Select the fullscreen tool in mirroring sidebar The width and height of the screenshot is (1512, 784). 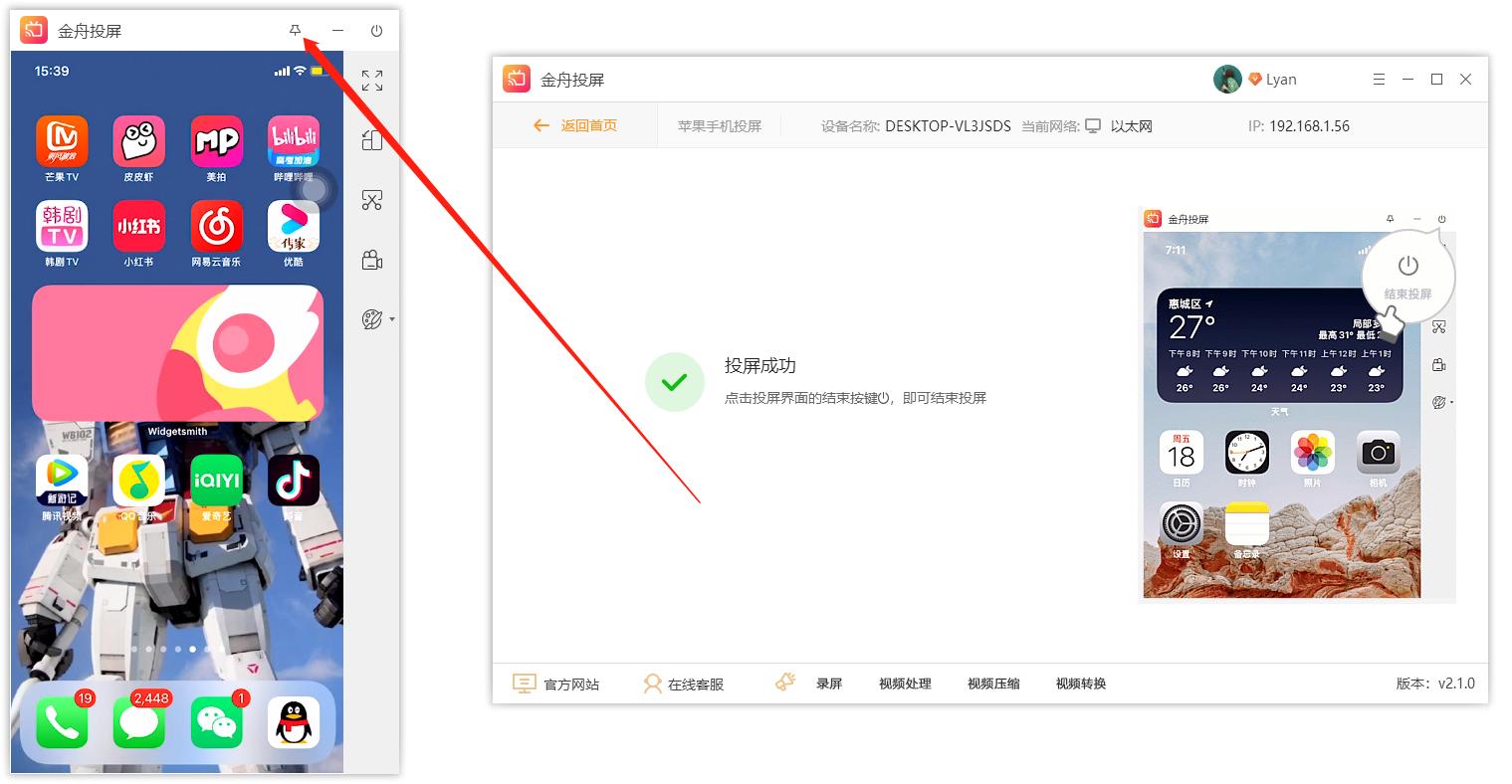tap(372, 80)
